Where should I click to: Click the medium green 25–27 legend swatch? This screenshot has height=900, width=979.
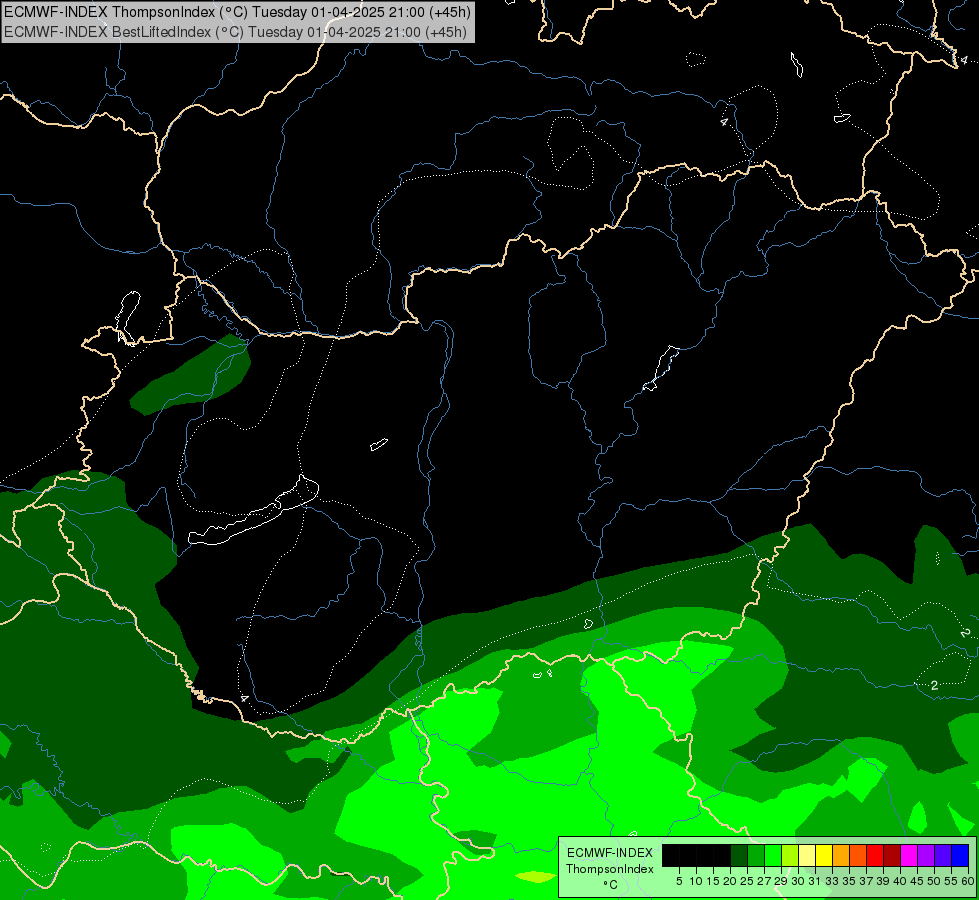[756, 855]
